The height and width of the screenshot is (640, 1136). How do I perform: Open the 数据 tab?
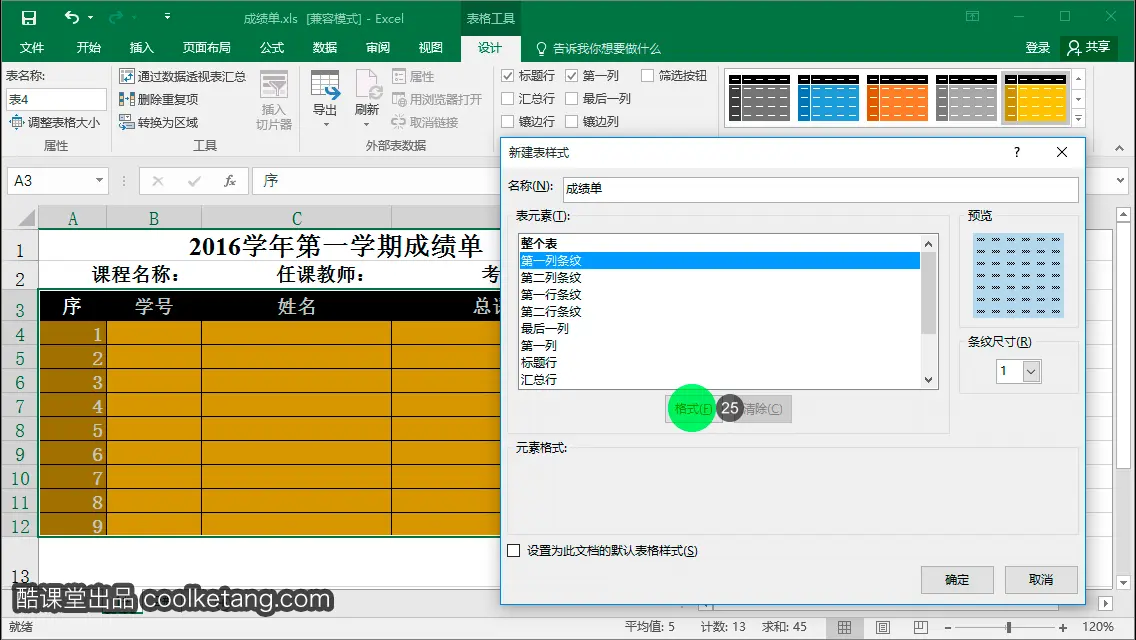coord(325,48)
